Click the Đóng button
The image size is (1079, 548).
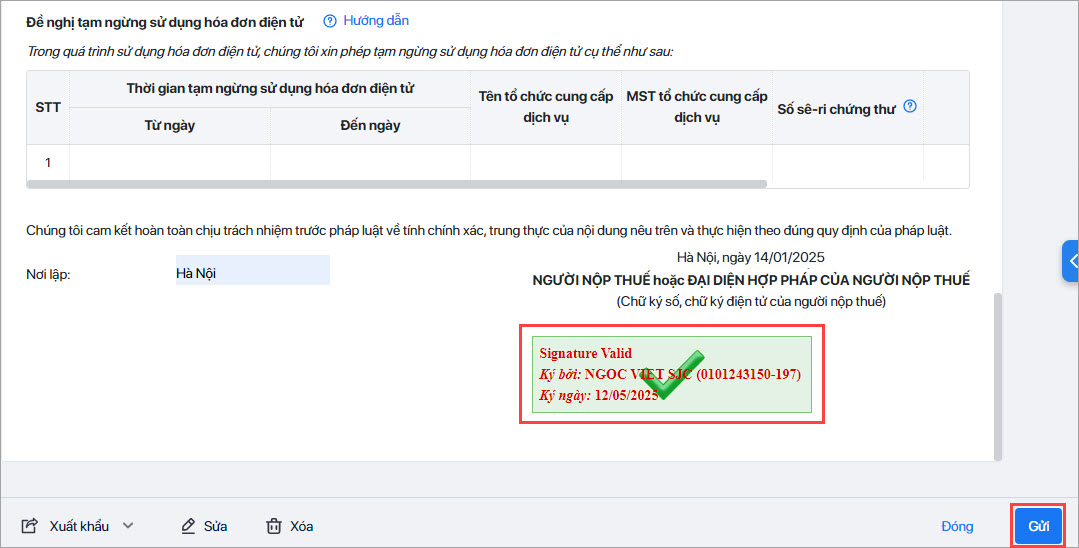[957, 527]
